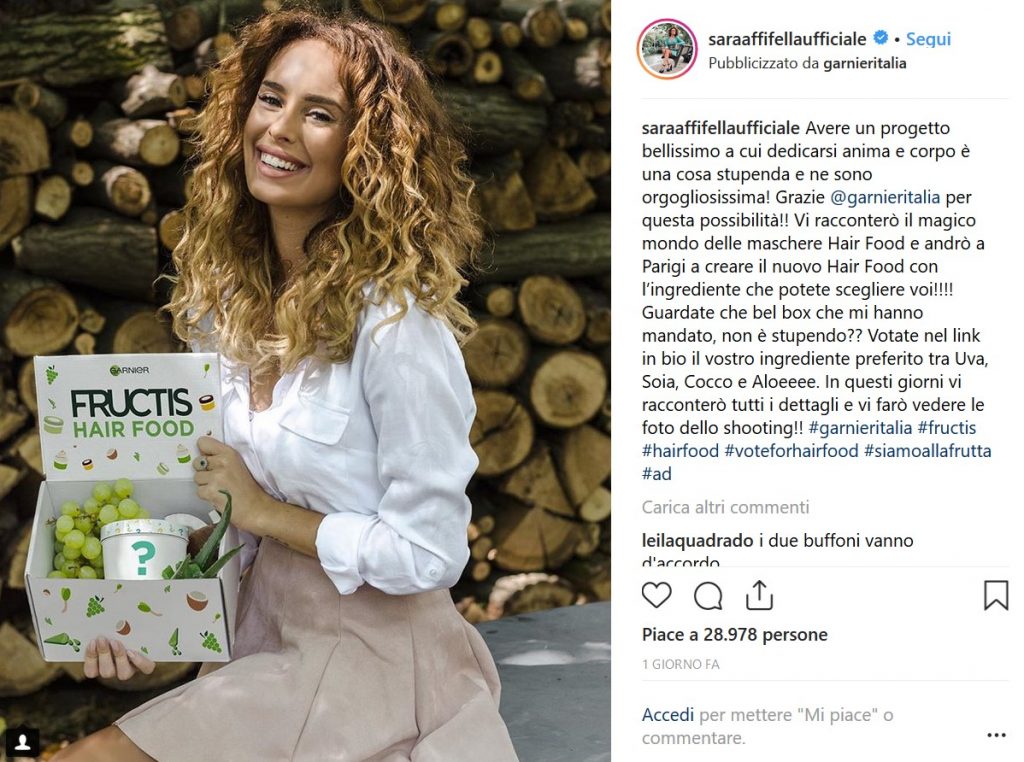Follow the account via Segui
Image resolution: width=1024 pixels, height=762 pixels.
click(928, 39)
